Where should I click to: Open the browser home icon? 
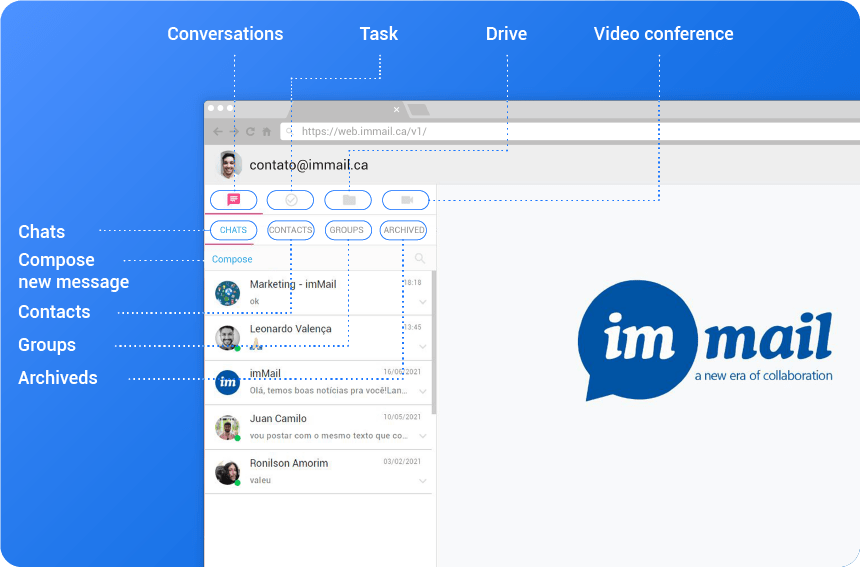[267, 132]
